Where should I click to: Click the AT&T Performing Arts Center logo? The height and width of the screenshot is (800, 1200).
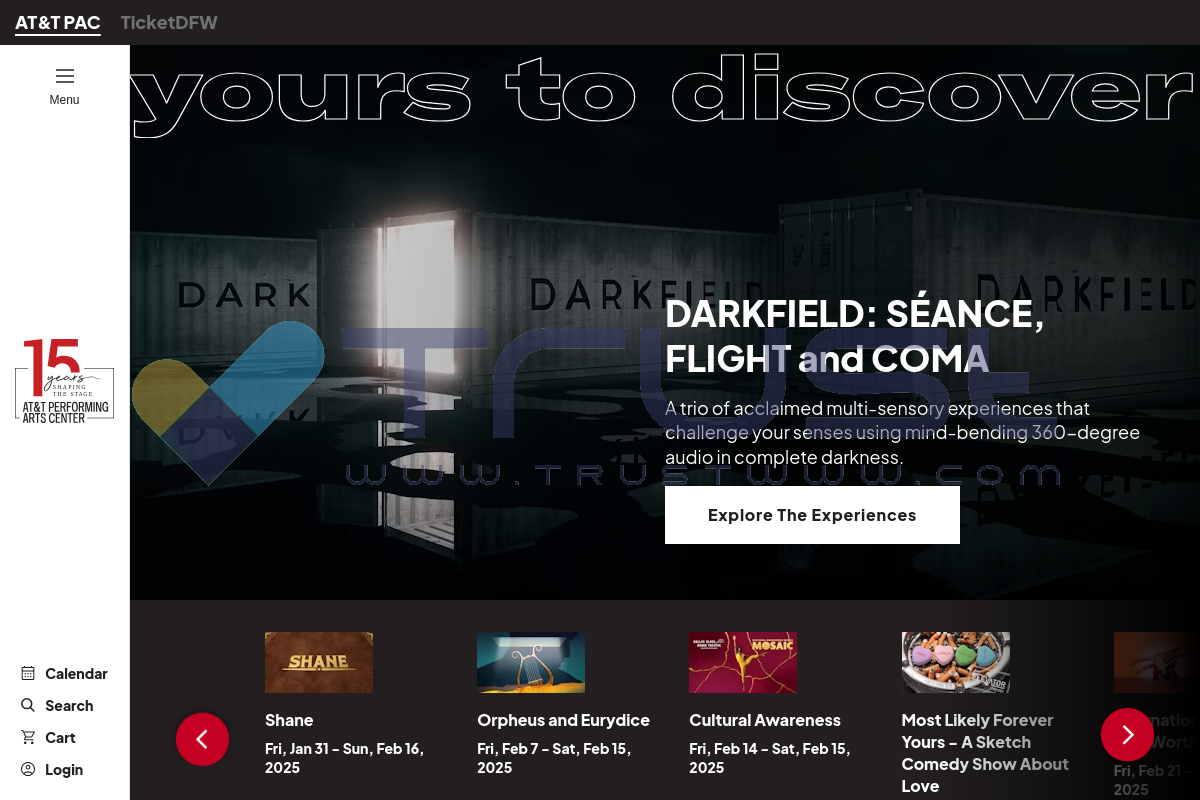point(65,381)
